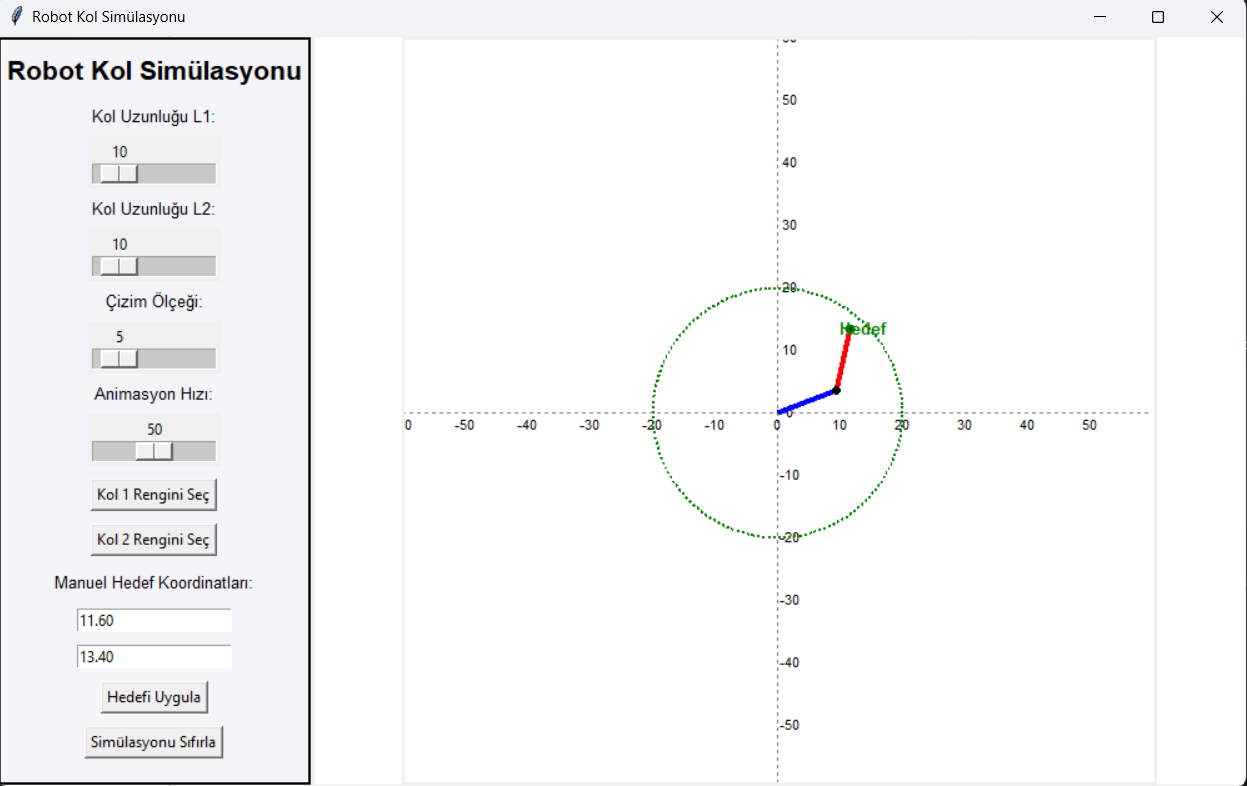
Task: Click the black elbow joint of the arm
Action: pyautogui.click(x=836, y=390)
